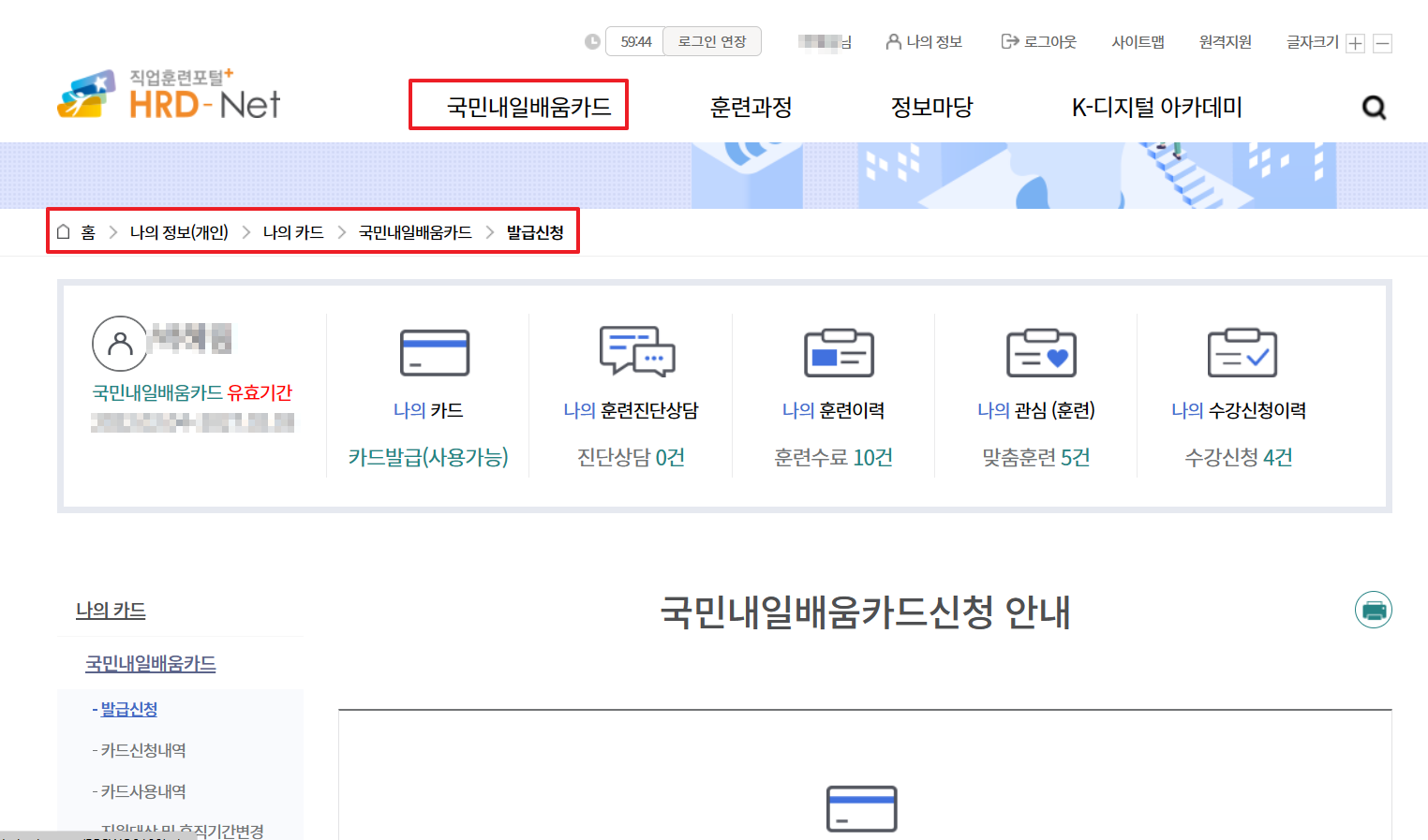Open the search magnifier icon
The image size is (1428, 840).
pyautogui.click(x=1374, y=108)
